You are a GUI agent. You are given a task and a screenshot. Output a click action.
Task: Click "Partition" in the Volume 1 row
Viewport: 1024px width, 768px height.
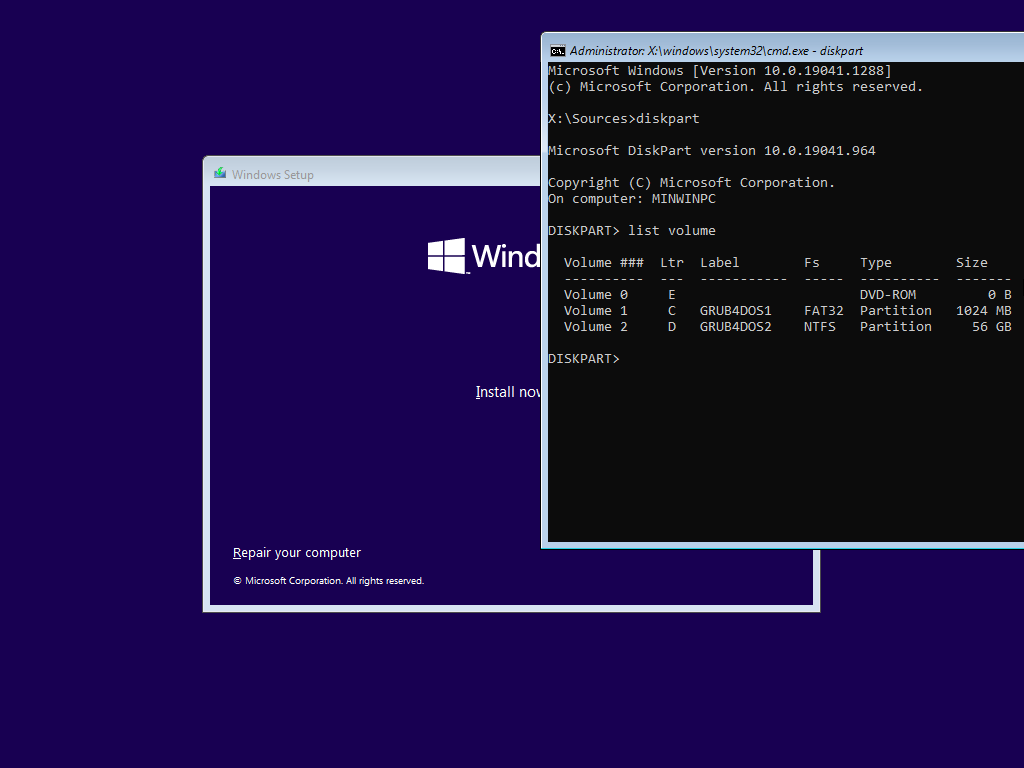coord(896,311)
